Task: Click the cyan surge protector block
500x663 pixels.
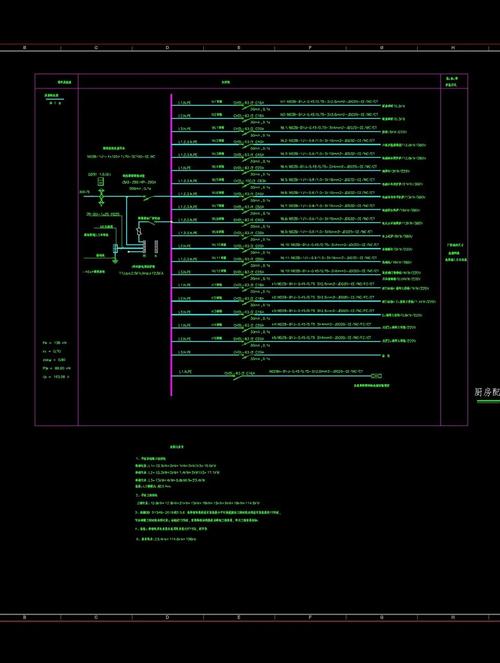Action: coord(115,249)
